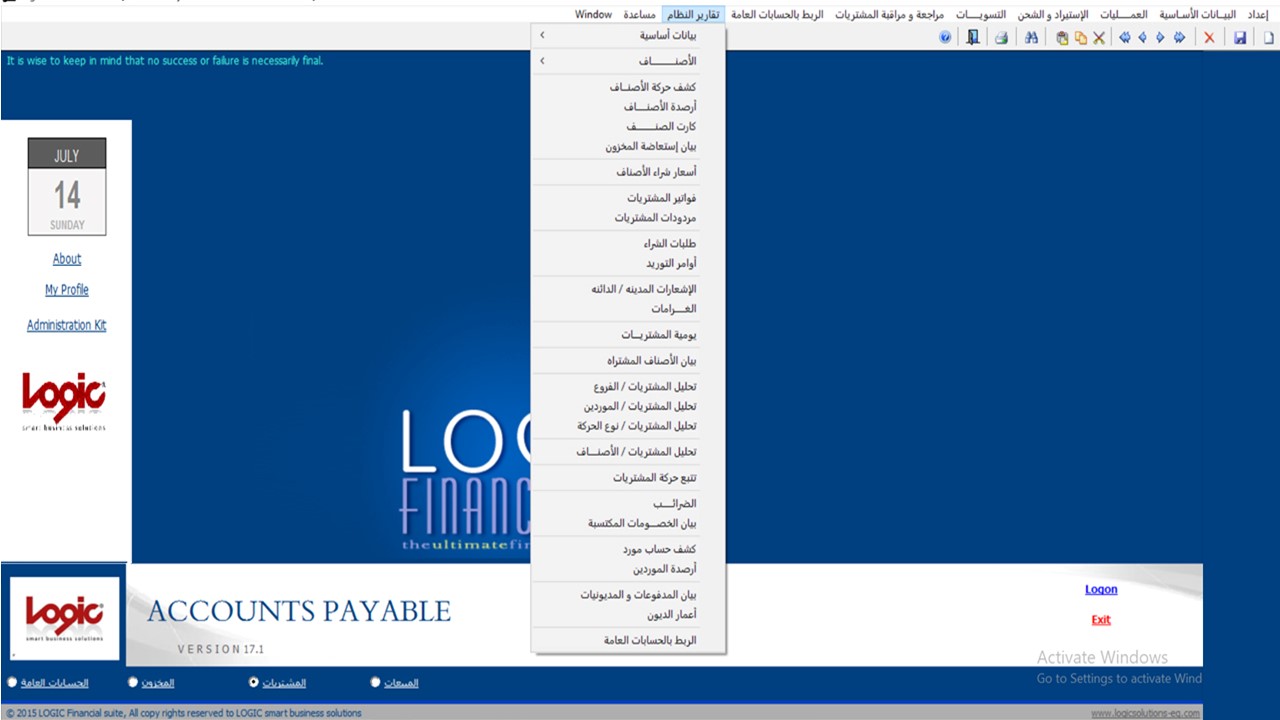Open search with the binoculars icon

[1031, 38]
